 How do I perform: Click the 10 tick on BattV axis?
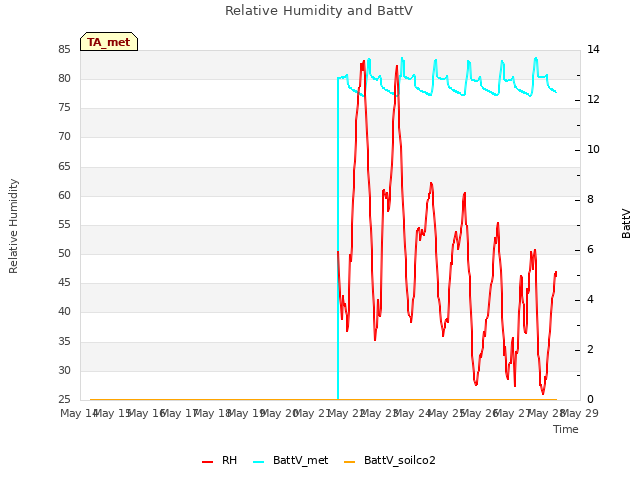[x=593, y=149]
